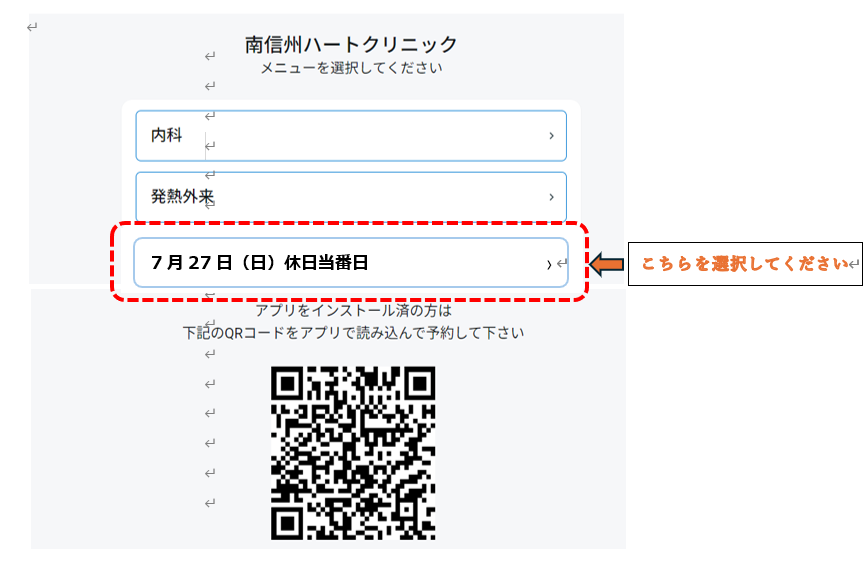This screenshot has width=863, height=563.
Task: Click the QR code's top-left finder square
Action: click(287, 383)
